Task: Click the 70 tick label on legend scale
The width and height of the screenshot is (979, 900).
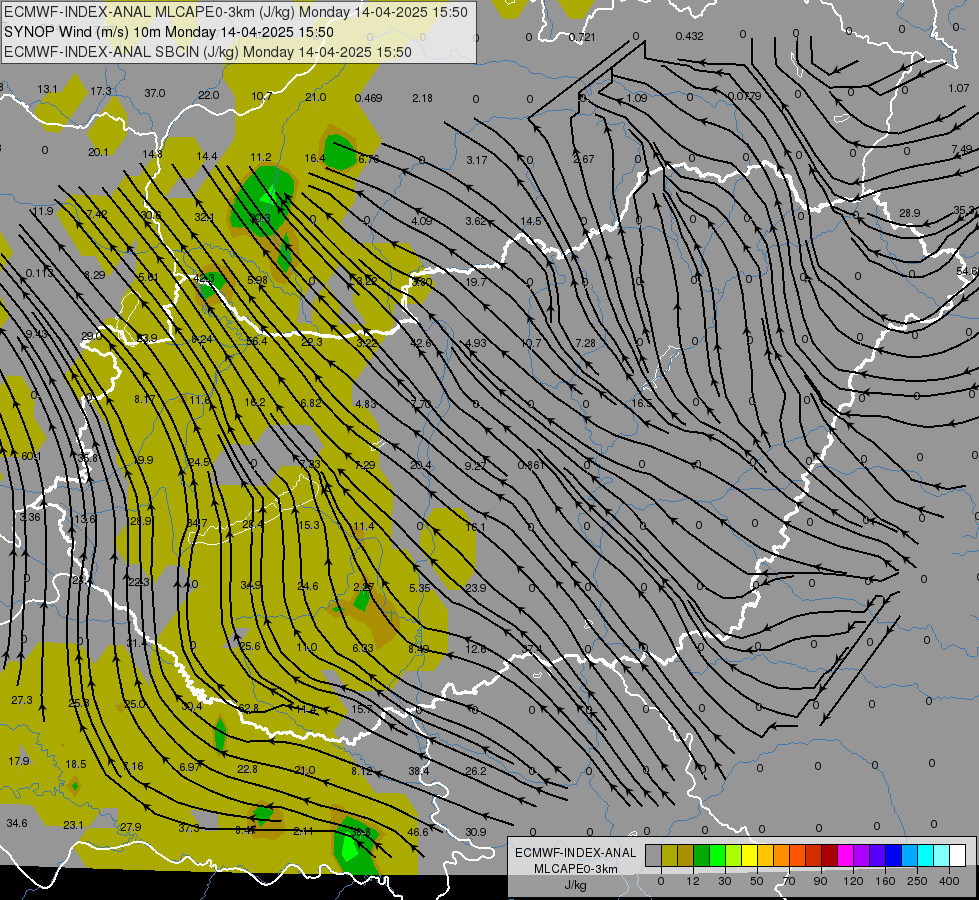Action: tap(789, 881)
